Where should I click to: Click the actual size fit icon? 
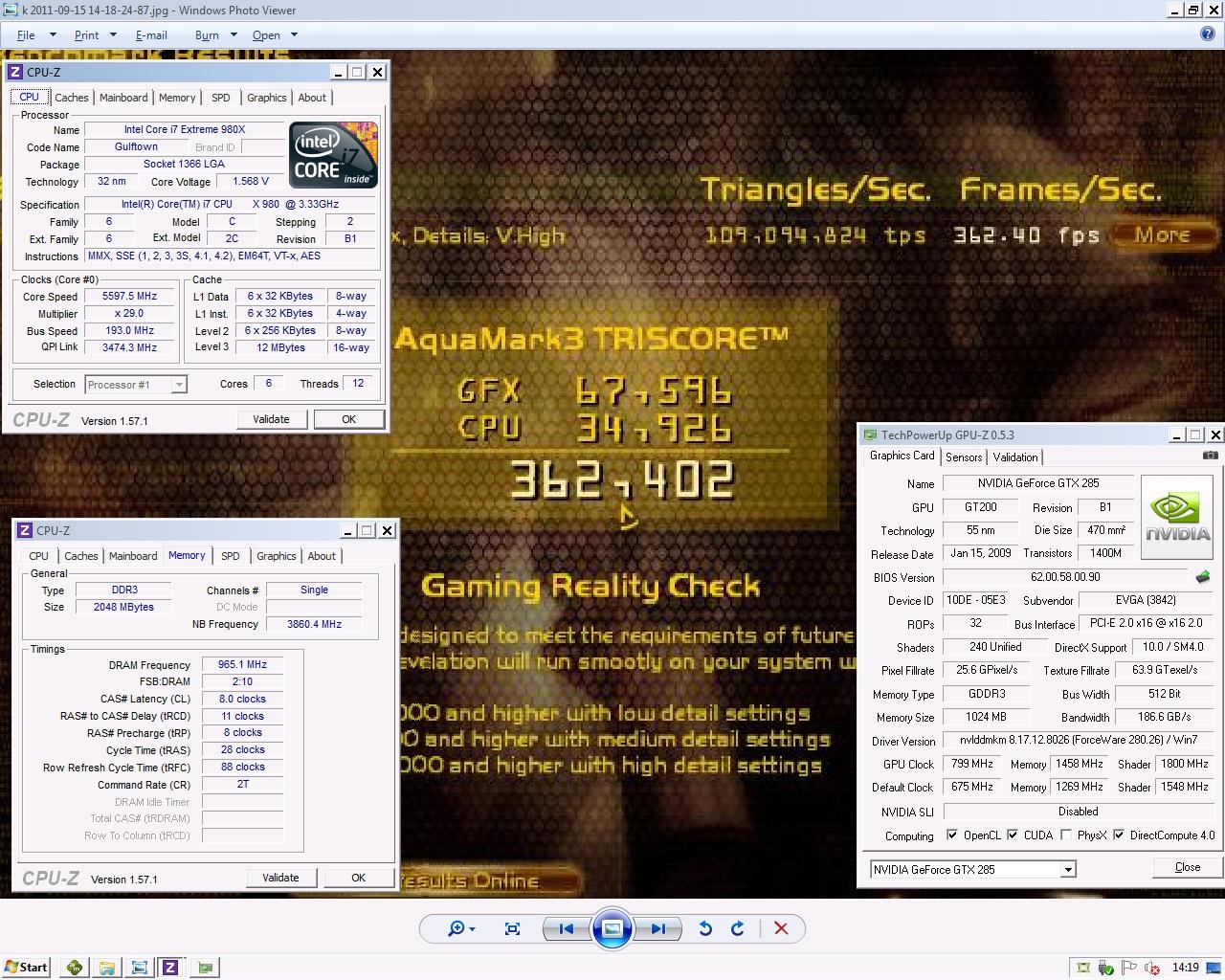pyautogui.click(x=512, y=928)
